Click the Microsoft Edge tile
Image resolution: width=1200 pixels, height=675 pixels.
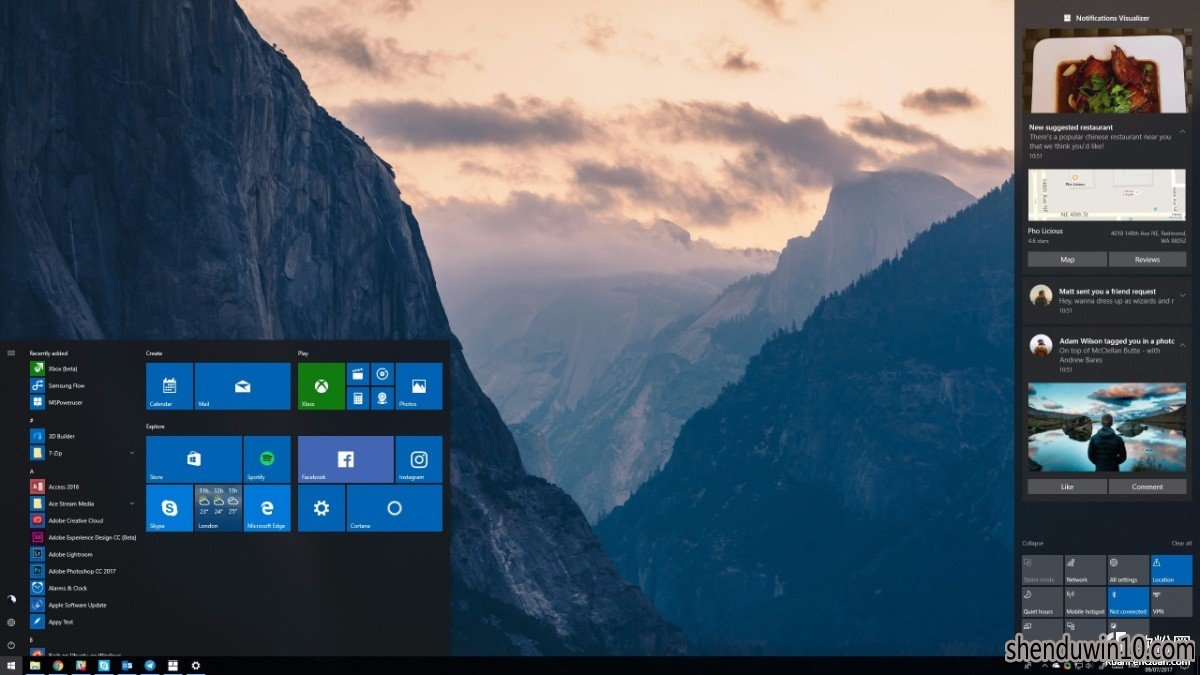pos(267,508)
